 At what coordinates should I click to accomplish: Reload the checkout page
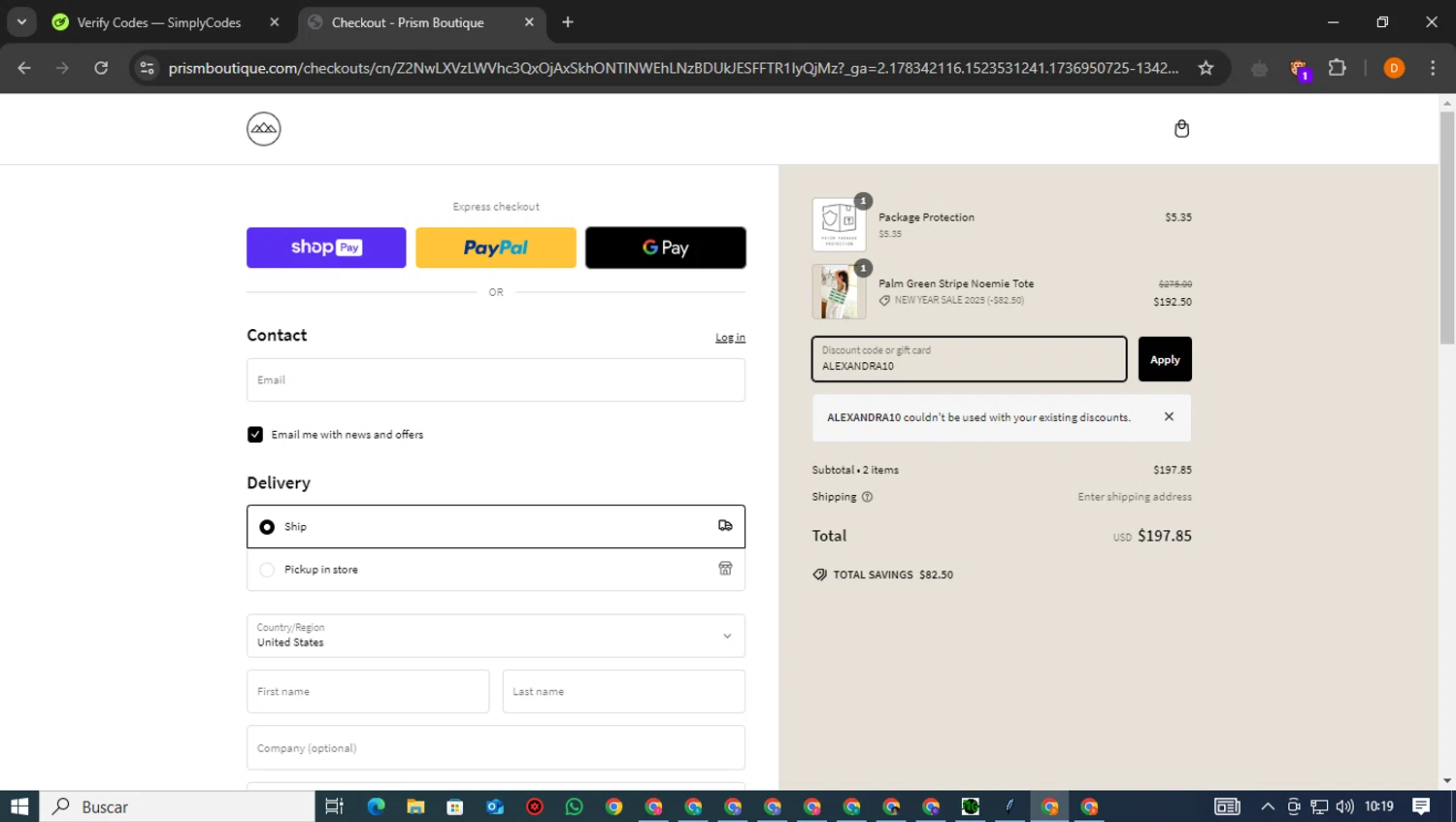pyautogui.click(x=101, y=68)
